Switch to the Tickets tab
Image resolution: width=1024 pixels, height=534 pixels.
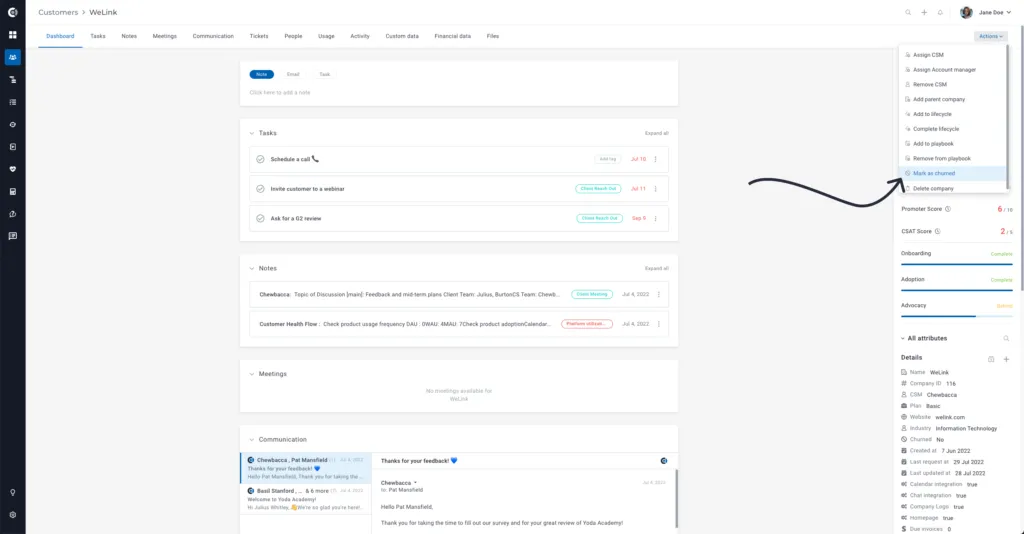pos(259,37)
